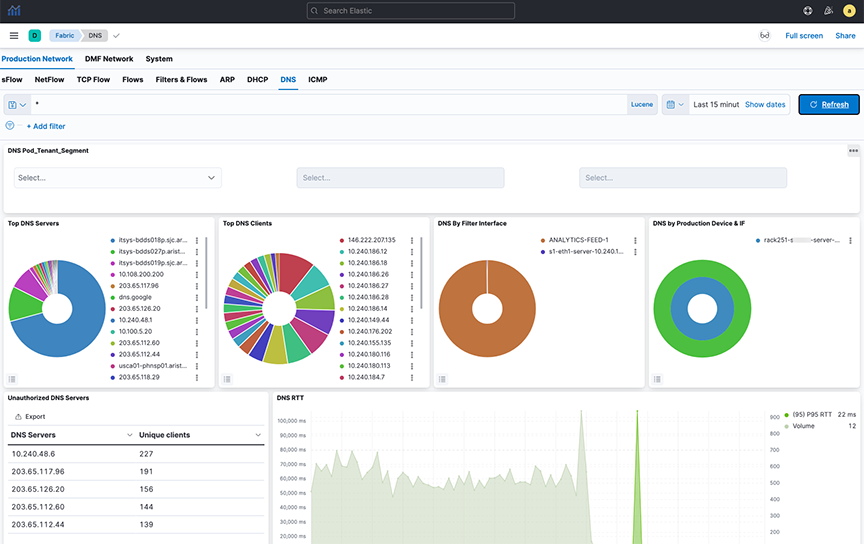Open the Filters & Flows sub-tab
Image resolution: width=864 pixels, height=544 pixels.
point(181,80)
